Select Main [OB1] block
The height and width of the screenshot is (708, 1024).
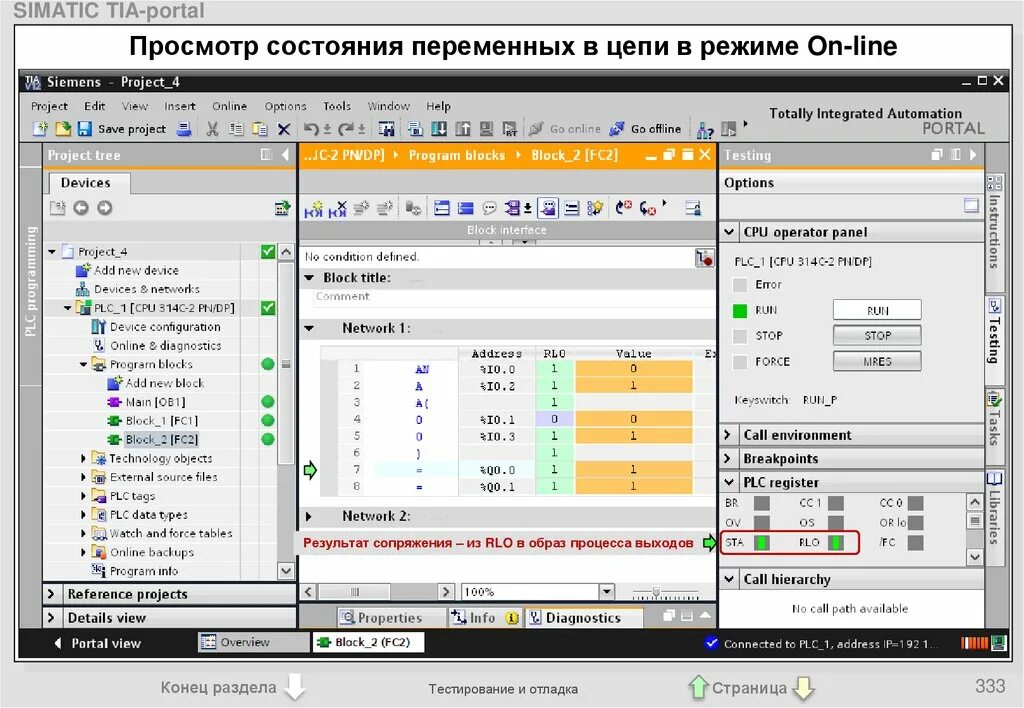(147, 402)
